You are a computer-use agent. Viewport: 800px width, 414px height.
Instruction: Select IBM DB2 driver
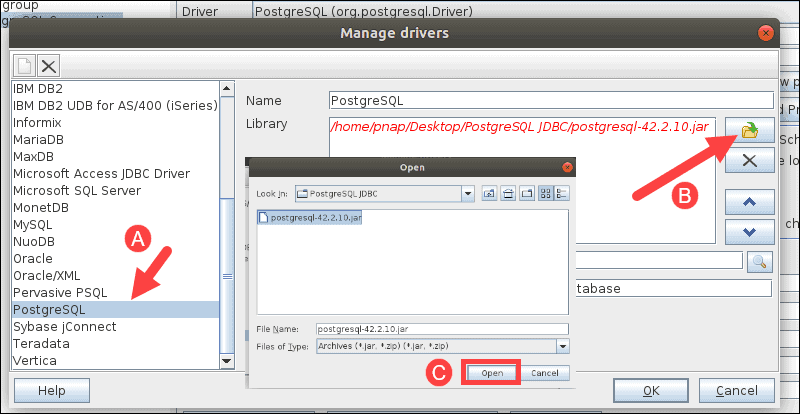click(115, 89)
